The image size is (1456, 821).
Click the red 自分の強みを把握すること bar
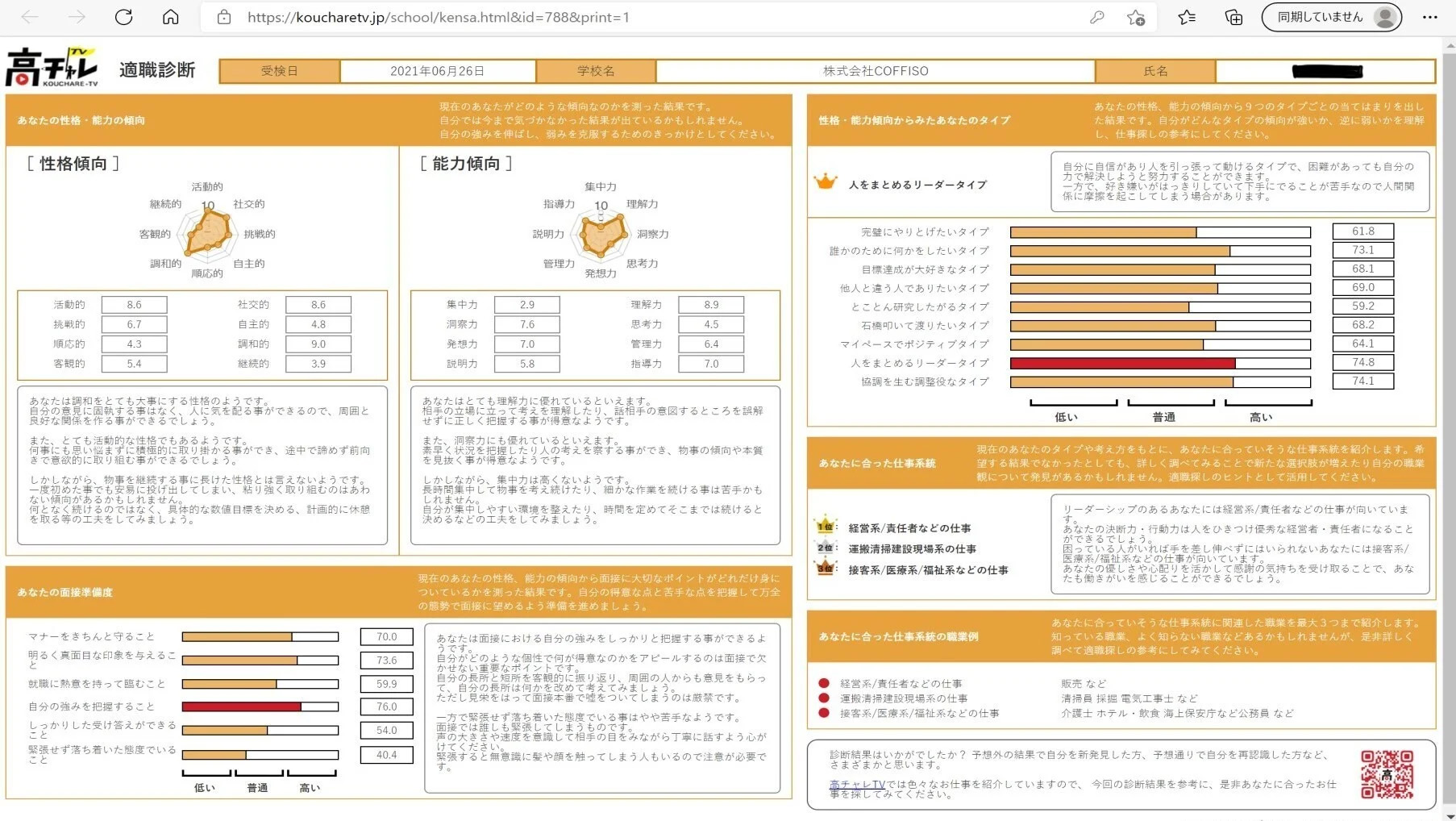[241, 706]
